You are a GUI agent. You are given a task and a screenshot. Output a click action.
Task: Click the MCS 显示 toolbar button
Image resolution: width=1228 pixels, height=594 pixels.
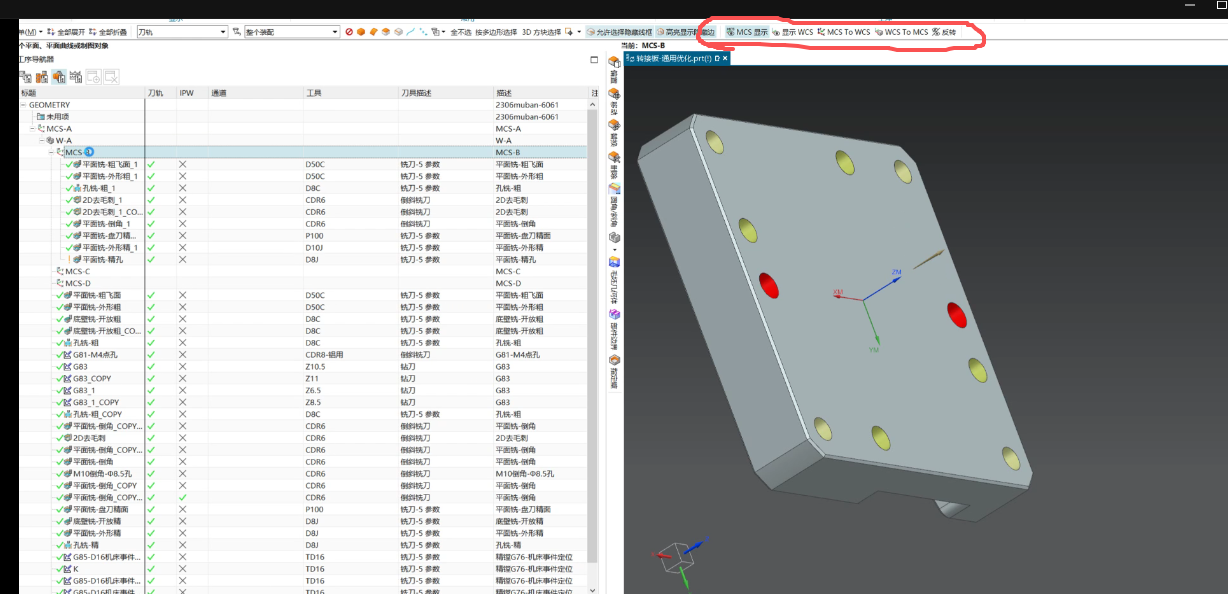tap(747, 32)
